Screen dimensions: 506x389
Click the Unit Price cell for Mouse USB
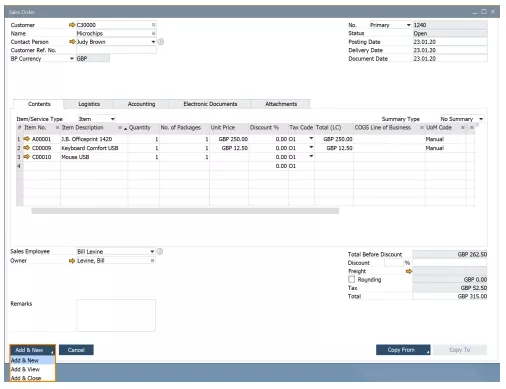pyautogui.click(x=229, y=157)
